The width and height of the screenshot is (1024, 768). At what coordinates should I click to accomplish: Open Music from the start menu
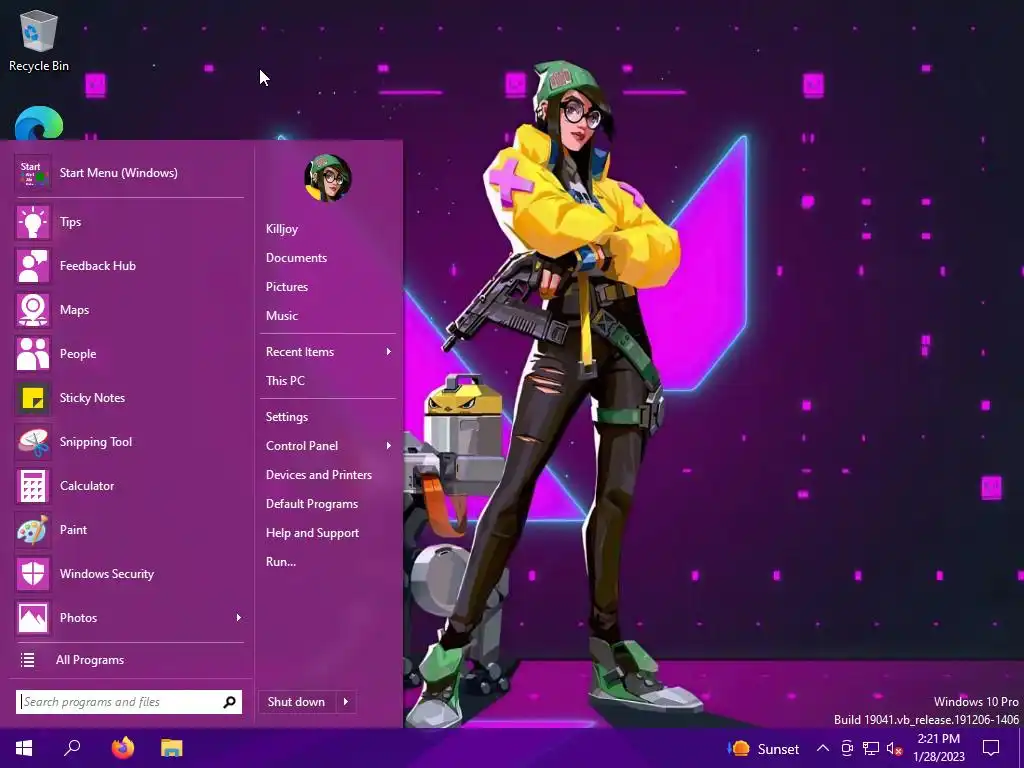click(x=282, y=316)
